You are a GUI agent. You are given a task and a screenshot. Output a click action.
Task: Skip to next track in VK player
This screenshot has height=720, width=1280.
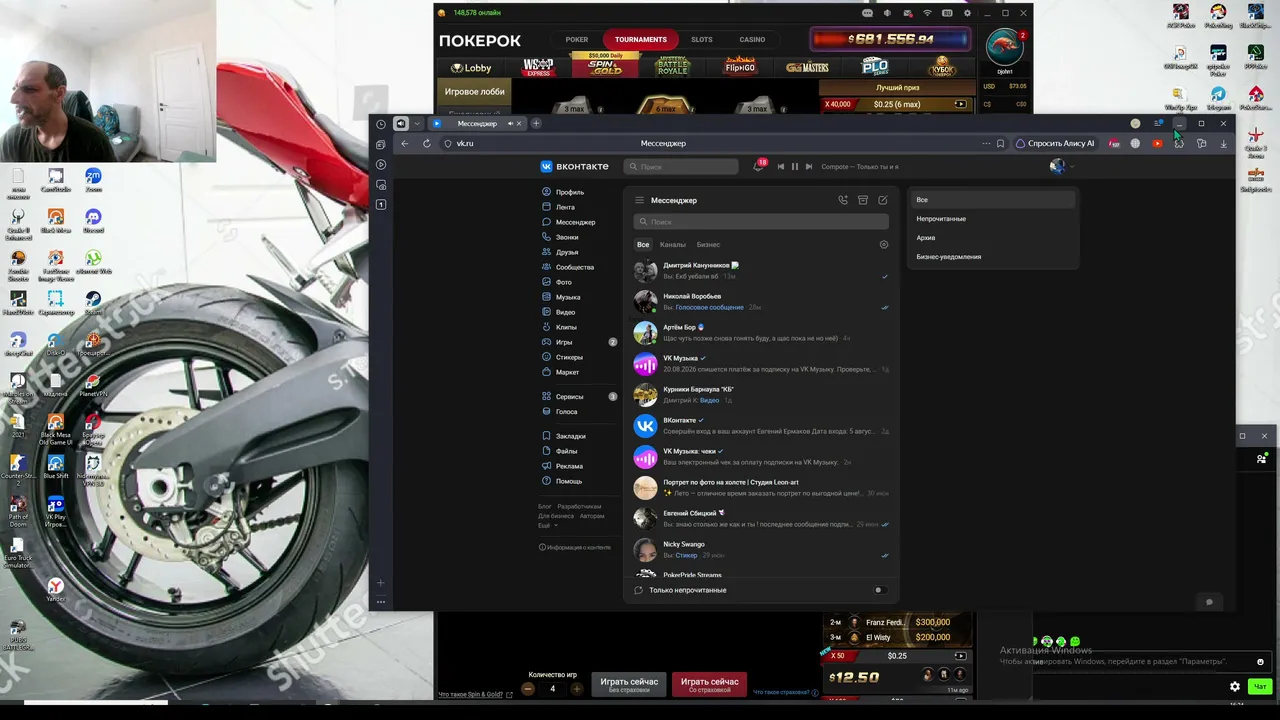809,167
